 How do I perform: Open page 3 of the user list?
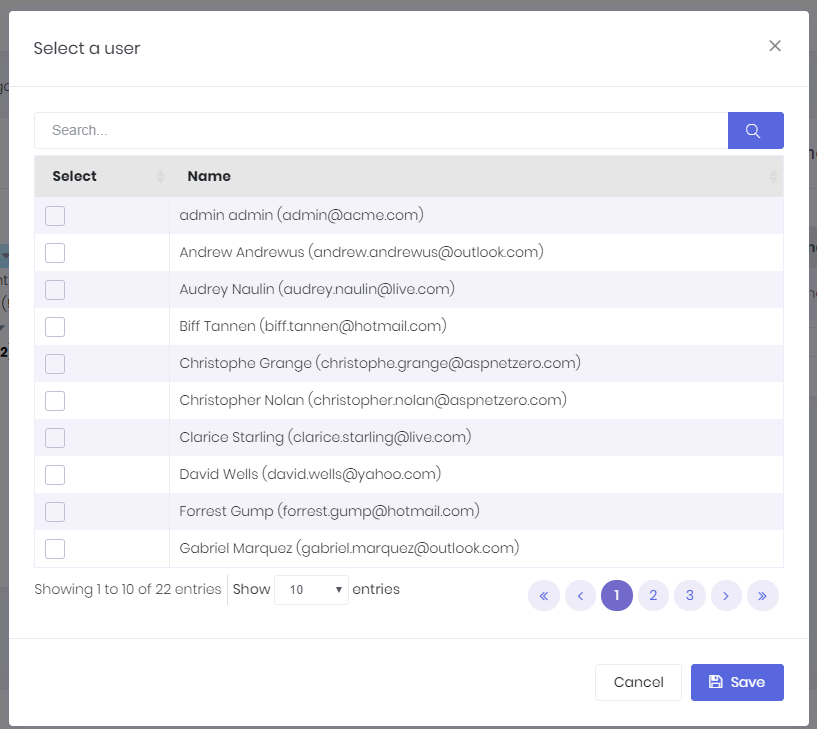point(690,595)
